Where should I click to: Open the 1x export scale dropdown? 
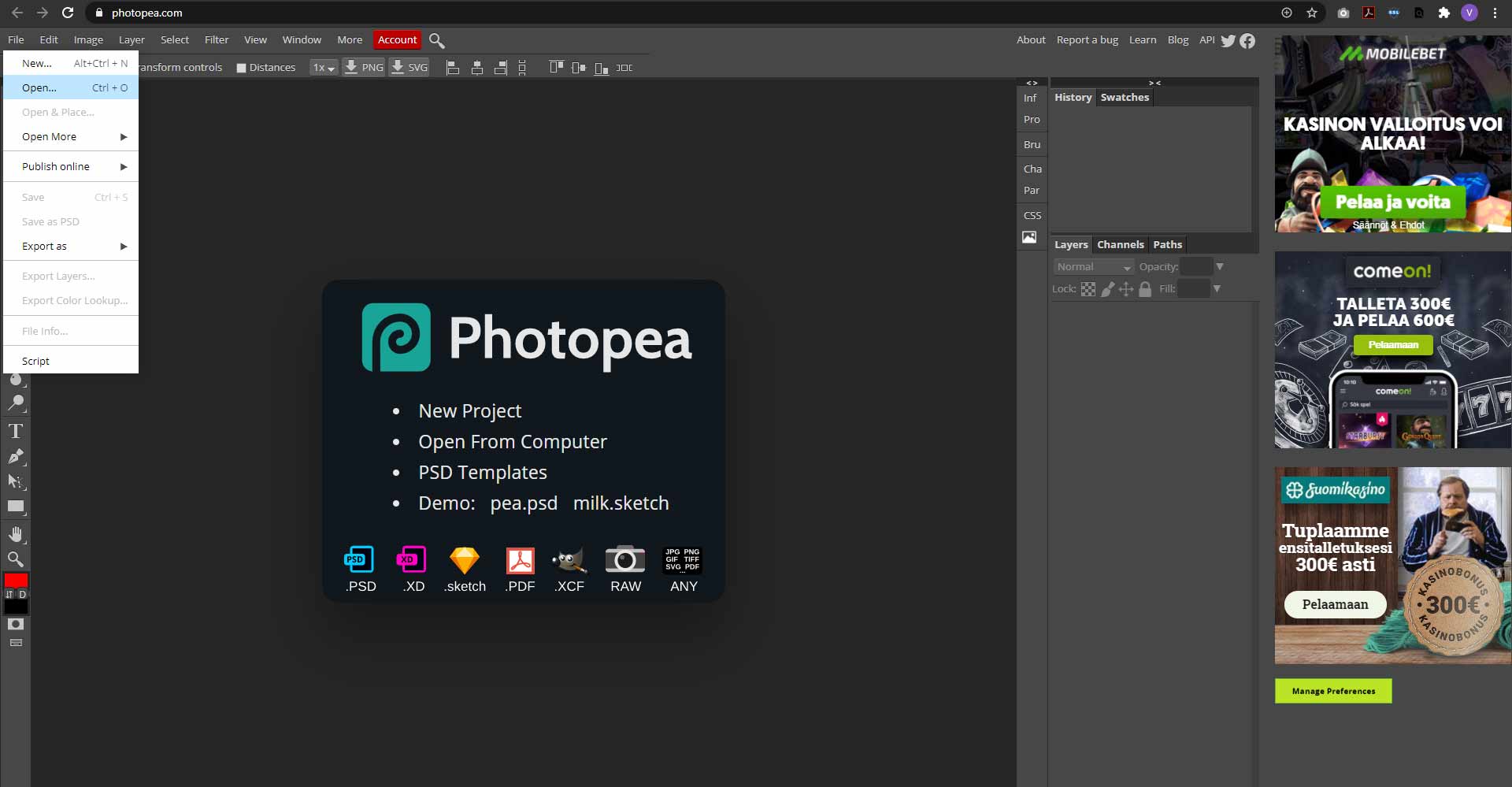coord(324,68)
